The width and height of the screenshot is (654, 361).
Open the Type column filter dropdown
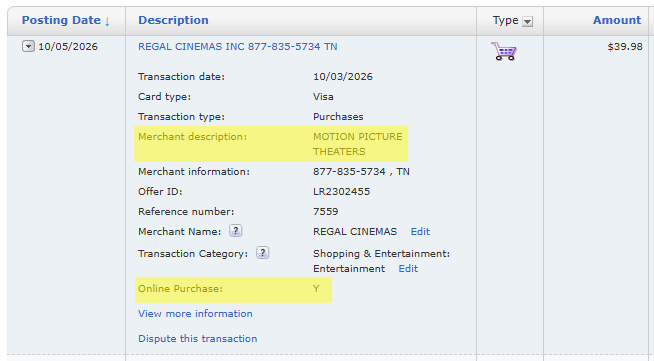pyautogui.click(x=528, y=21)
